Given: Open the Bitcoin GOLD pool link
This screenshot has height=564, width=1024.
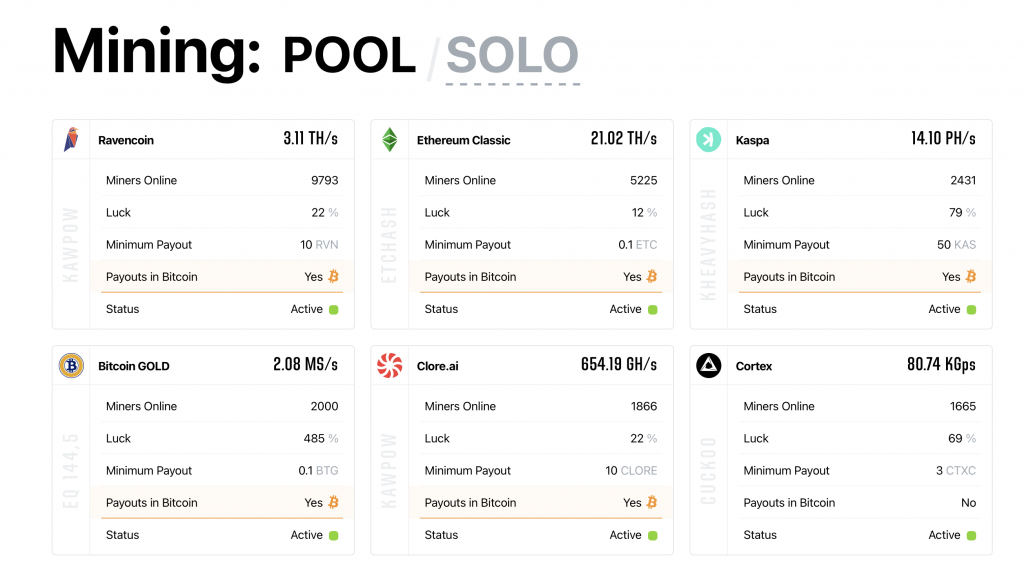Looking at the screenshot, I should click(134, 367).
